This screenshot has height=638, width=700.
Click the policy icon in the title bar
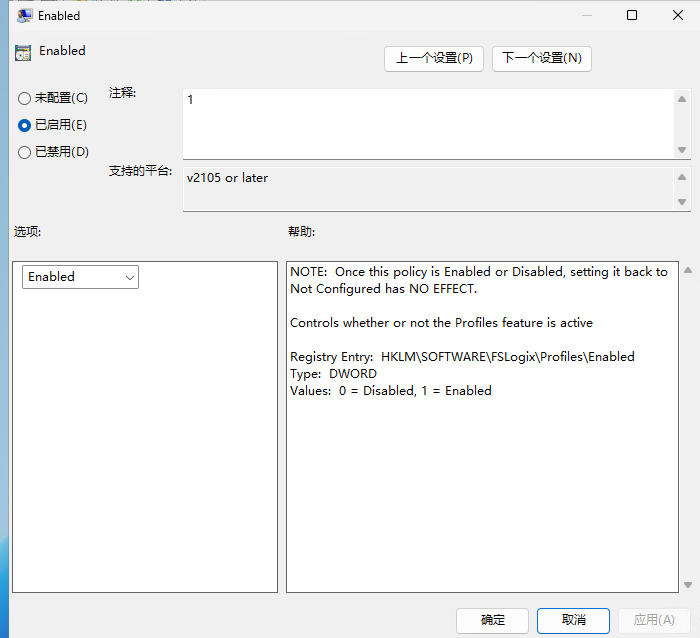(x=24, y=16)
